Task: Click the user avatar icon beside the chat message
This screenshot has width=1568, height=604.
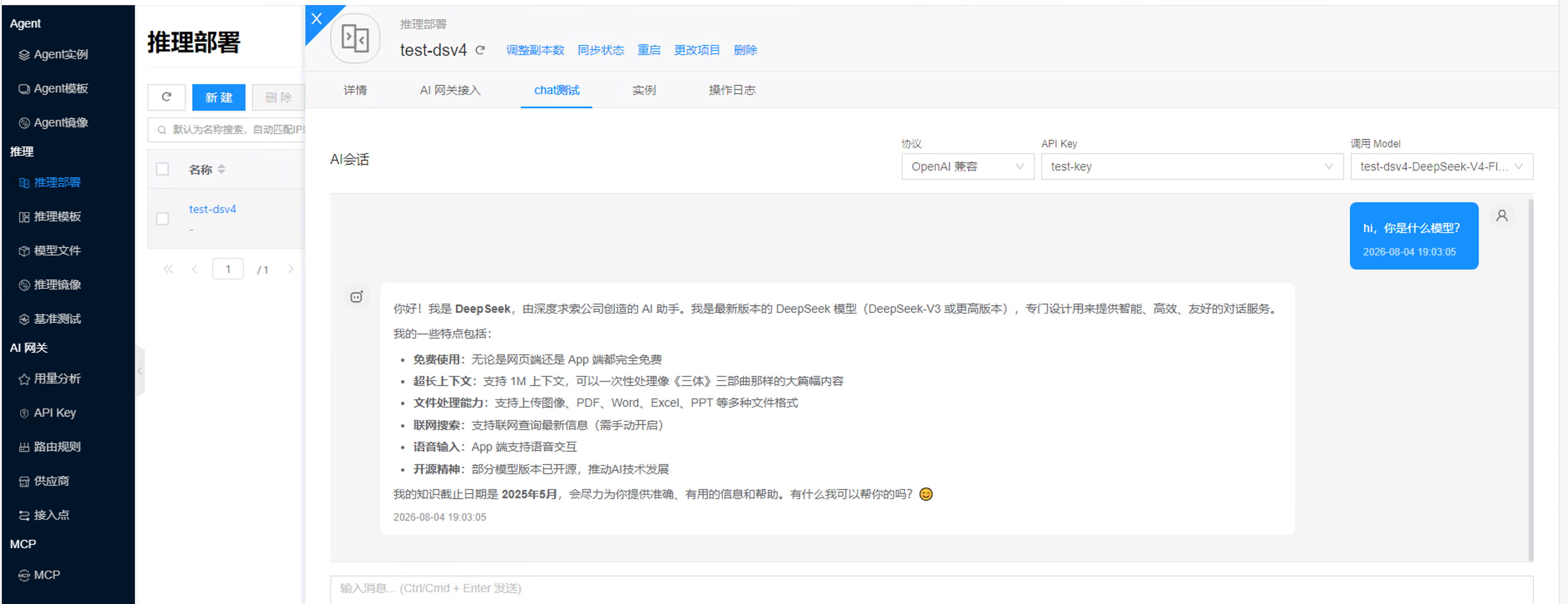Action: point(1501,215)
